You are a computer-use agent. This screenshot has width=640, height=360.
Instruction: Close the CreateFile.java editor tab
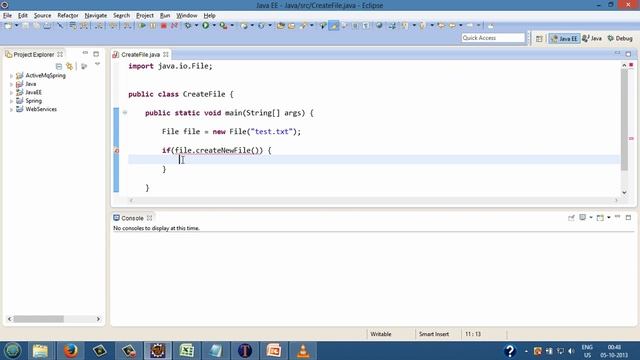tap(166, 54)
